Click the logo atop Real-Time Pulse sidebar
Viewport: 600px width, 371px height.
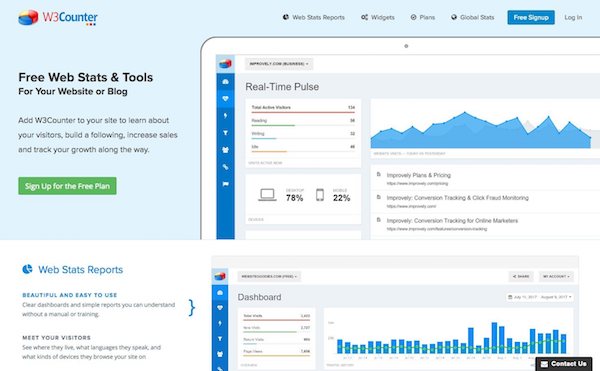[225, 64]
